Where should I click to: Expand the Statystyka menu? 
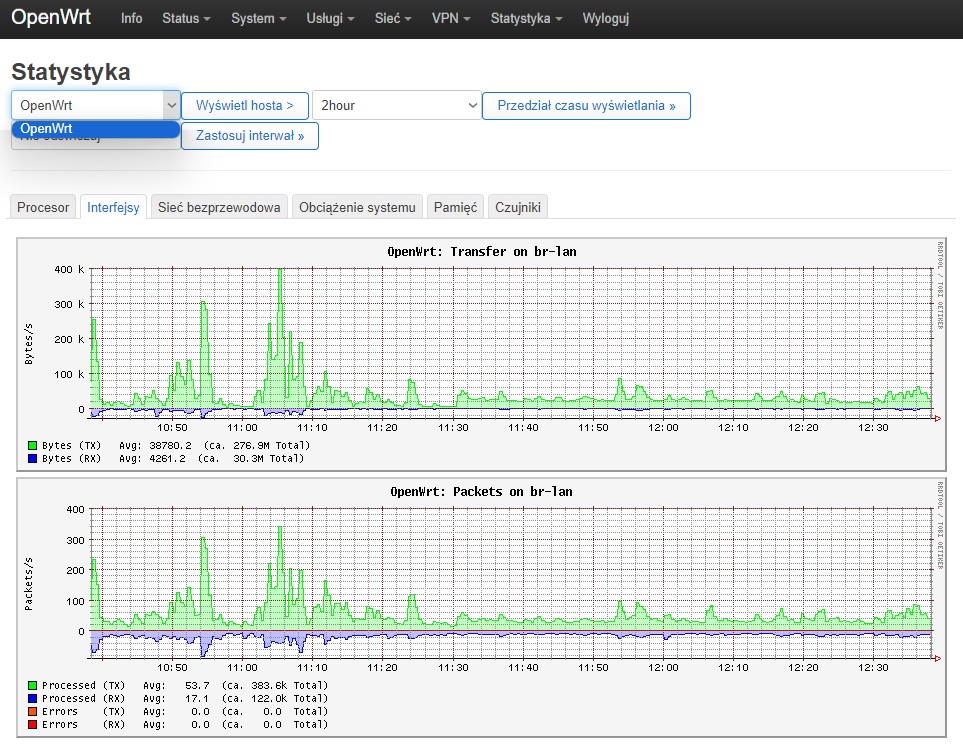click(526, 18)
